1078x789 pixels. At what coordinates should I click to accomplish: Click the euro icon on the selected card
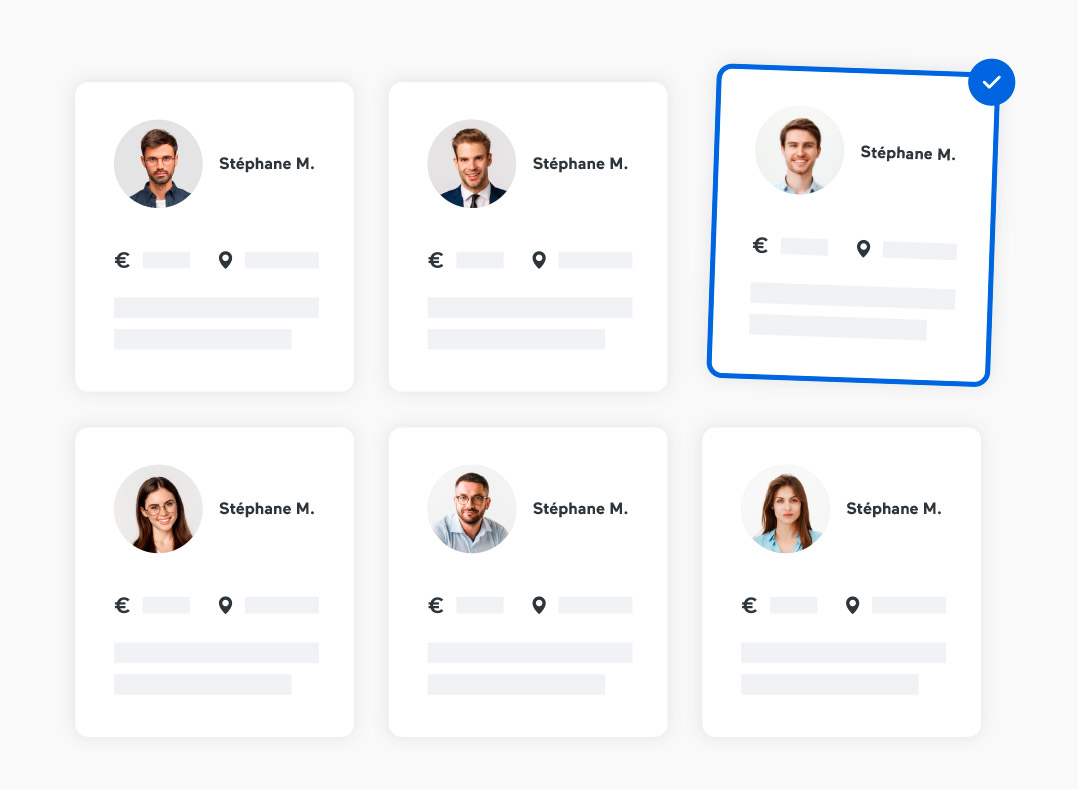point(760,245)
